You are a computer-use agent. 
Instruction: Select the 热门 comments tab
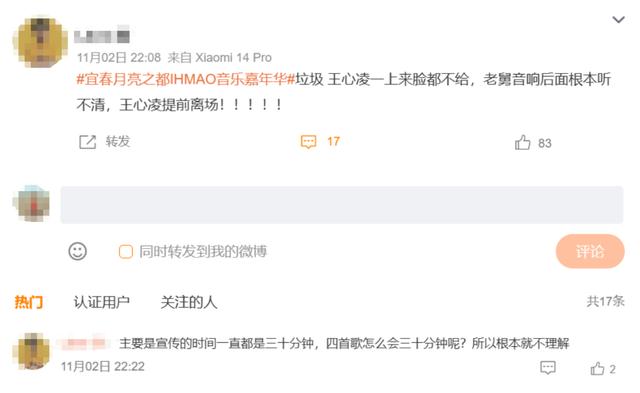tap(29, 302)
